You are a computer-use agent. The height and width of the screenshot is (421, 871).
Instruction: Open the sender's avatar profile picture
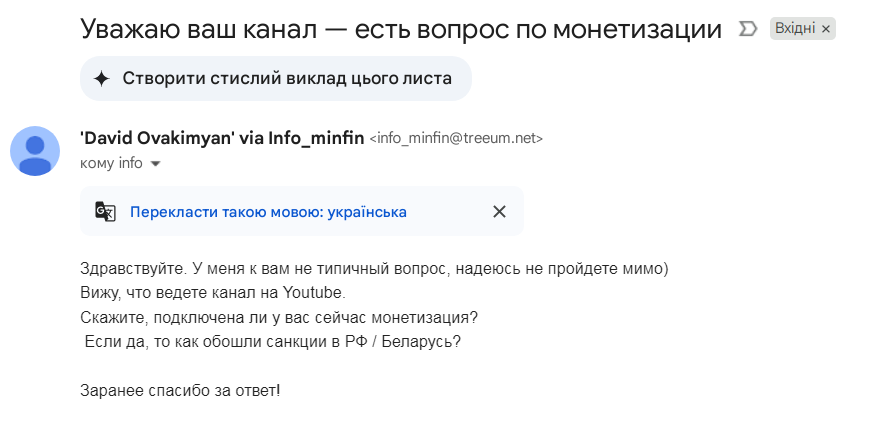pos(35,151)
